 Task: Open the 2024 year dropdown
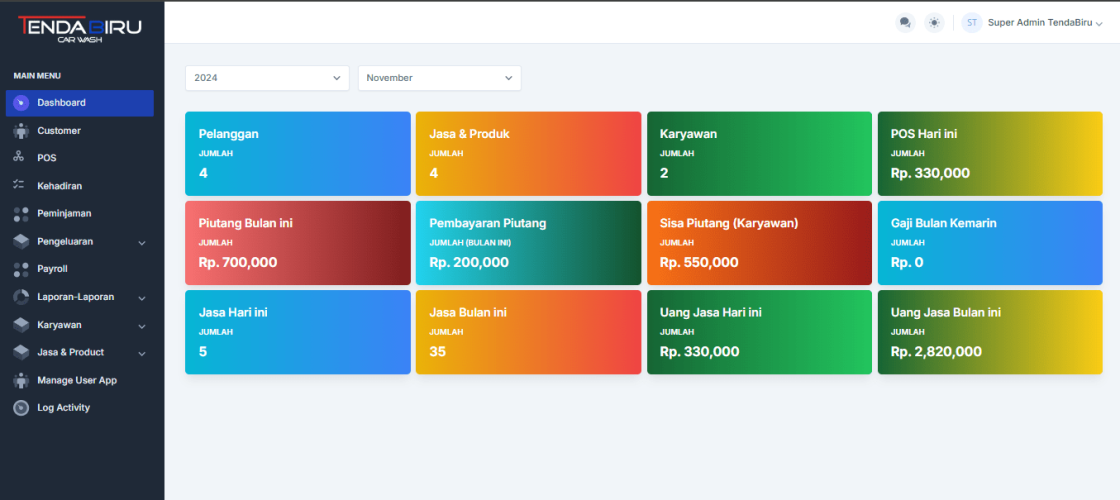click(x=267, y=78)
